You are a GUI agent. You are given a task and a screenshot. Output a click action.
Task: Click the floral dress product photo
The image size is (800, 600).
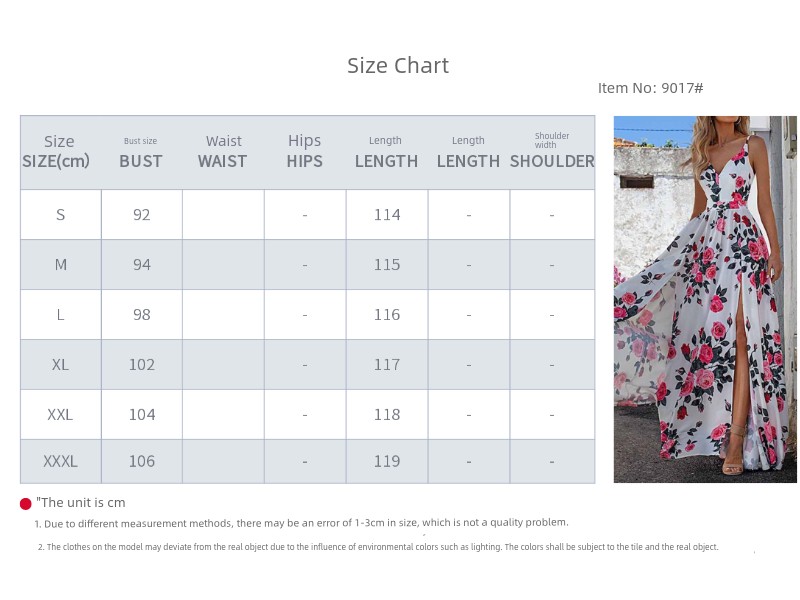click(x=705, y=299)
